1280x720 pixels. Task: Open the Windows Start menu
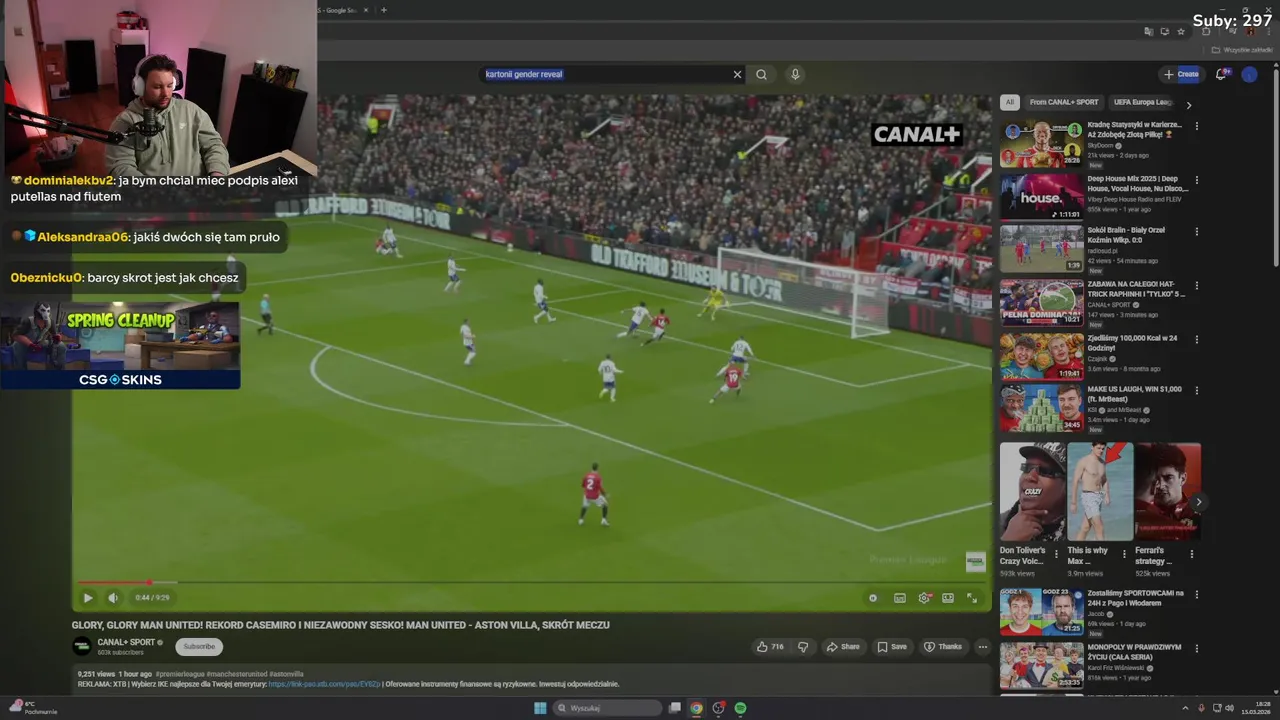[540, 708]
